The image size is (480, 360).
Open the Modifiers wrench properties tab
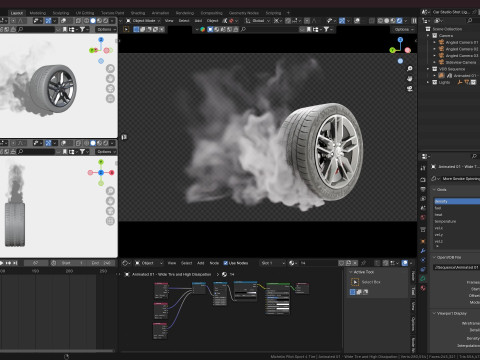pyautogui.click(x=423, y=251)
